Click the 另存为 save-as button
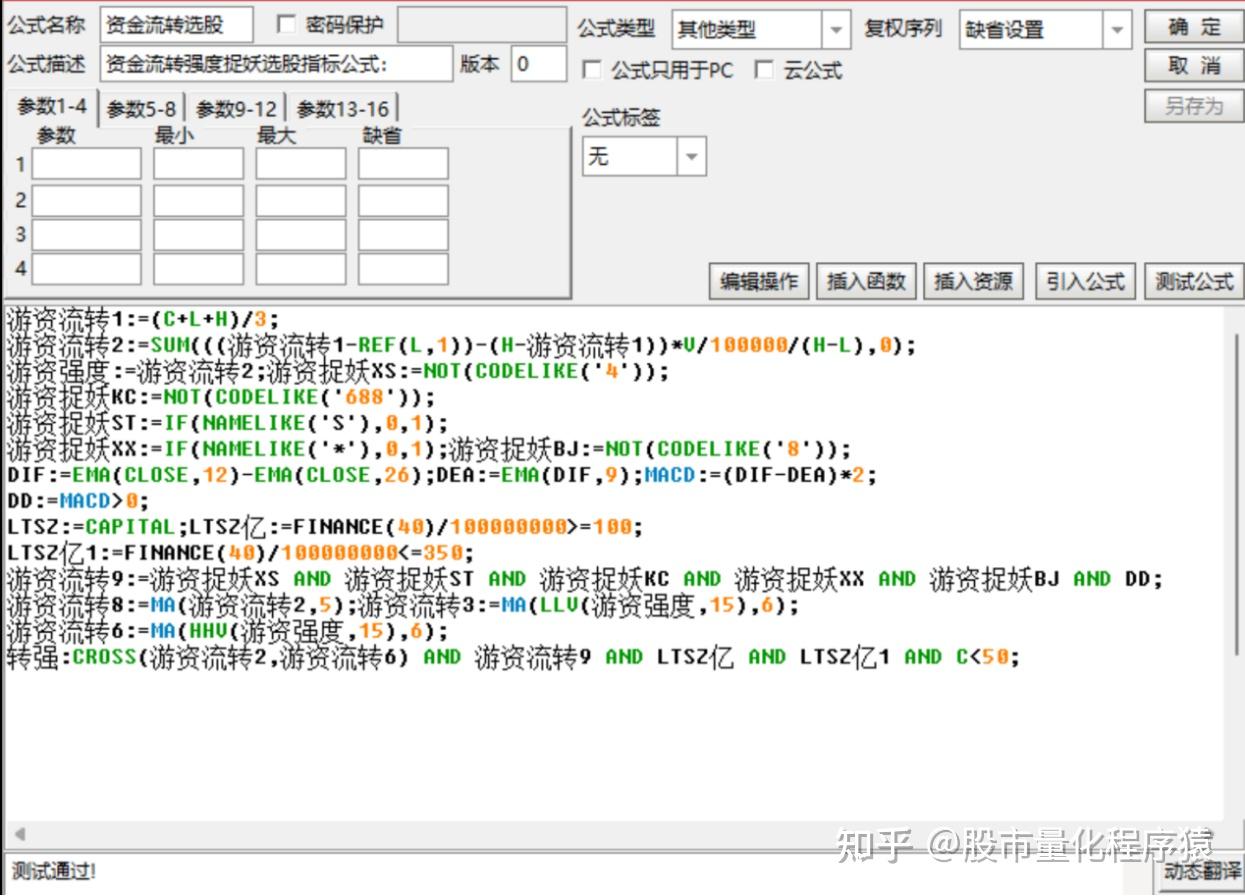Viewport: 1245px width, 896px height. tap(1193, 105)
